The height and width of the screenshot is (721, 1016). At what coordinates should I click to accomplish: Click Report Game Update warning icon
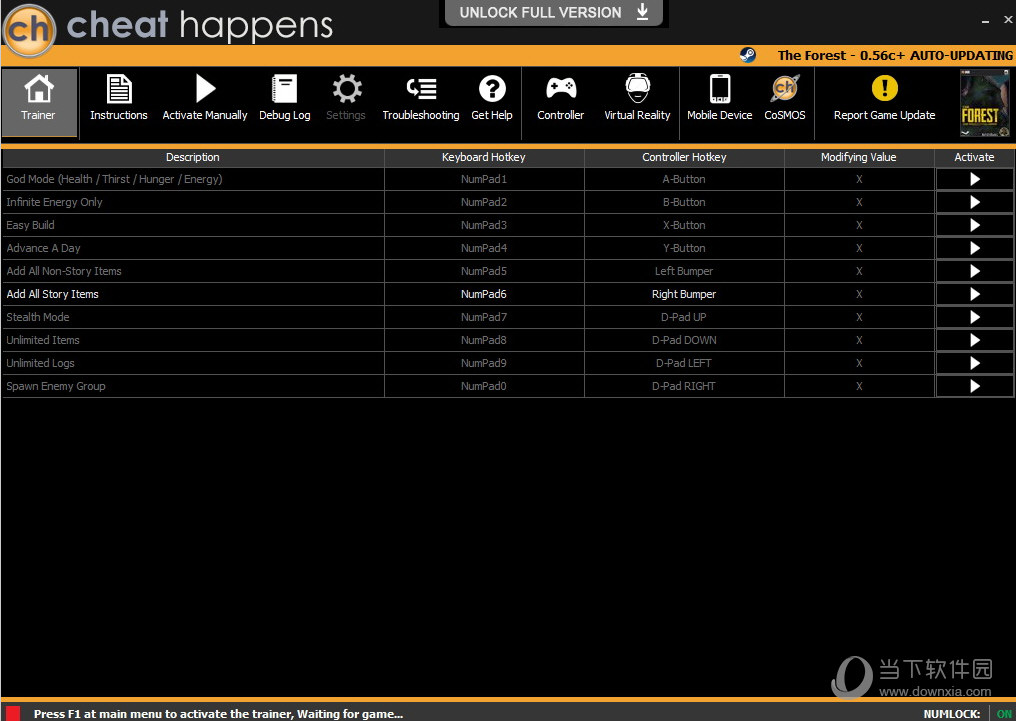pos(884,88)
